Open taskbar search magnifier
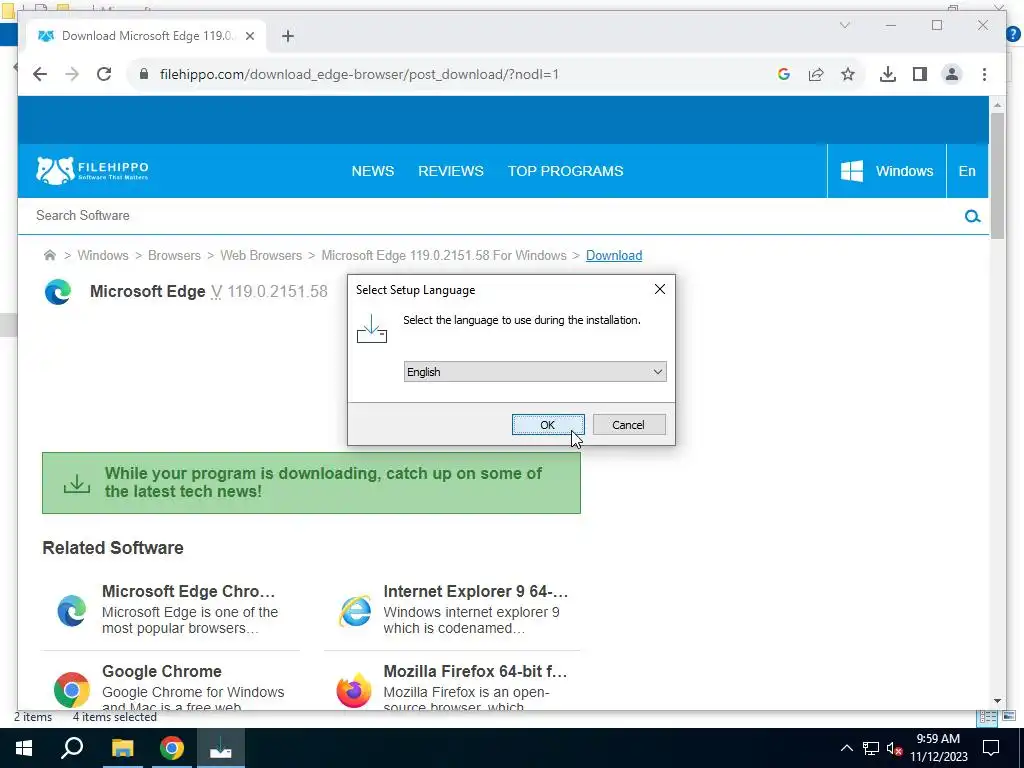The image size is (1024, 768). tap(72, 748)
